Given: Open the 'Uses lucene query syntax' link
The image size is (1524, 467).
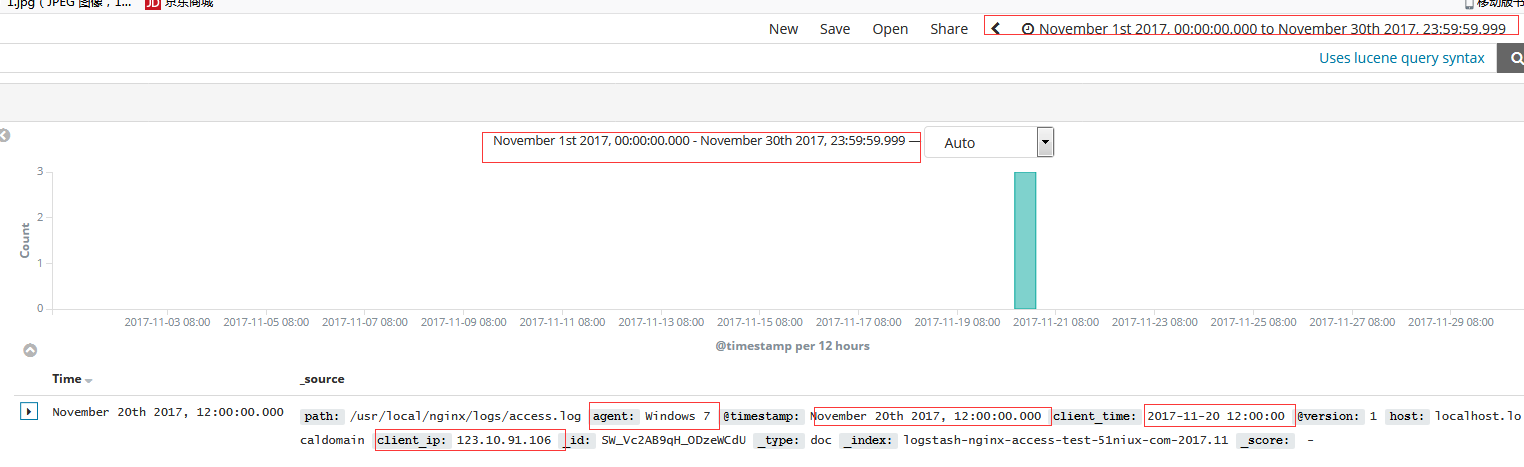Looking at the screenshot, I should tap(1401, 58).
